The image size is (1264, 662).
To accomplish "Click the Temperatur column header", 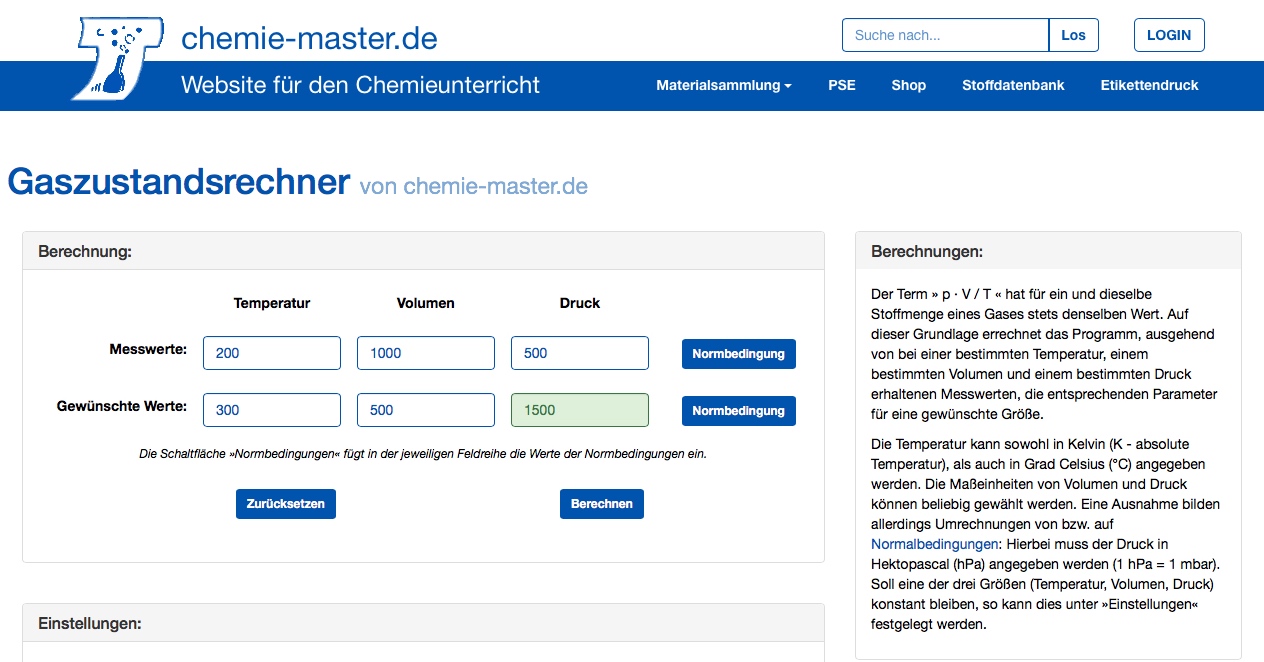I will [272, 303].
